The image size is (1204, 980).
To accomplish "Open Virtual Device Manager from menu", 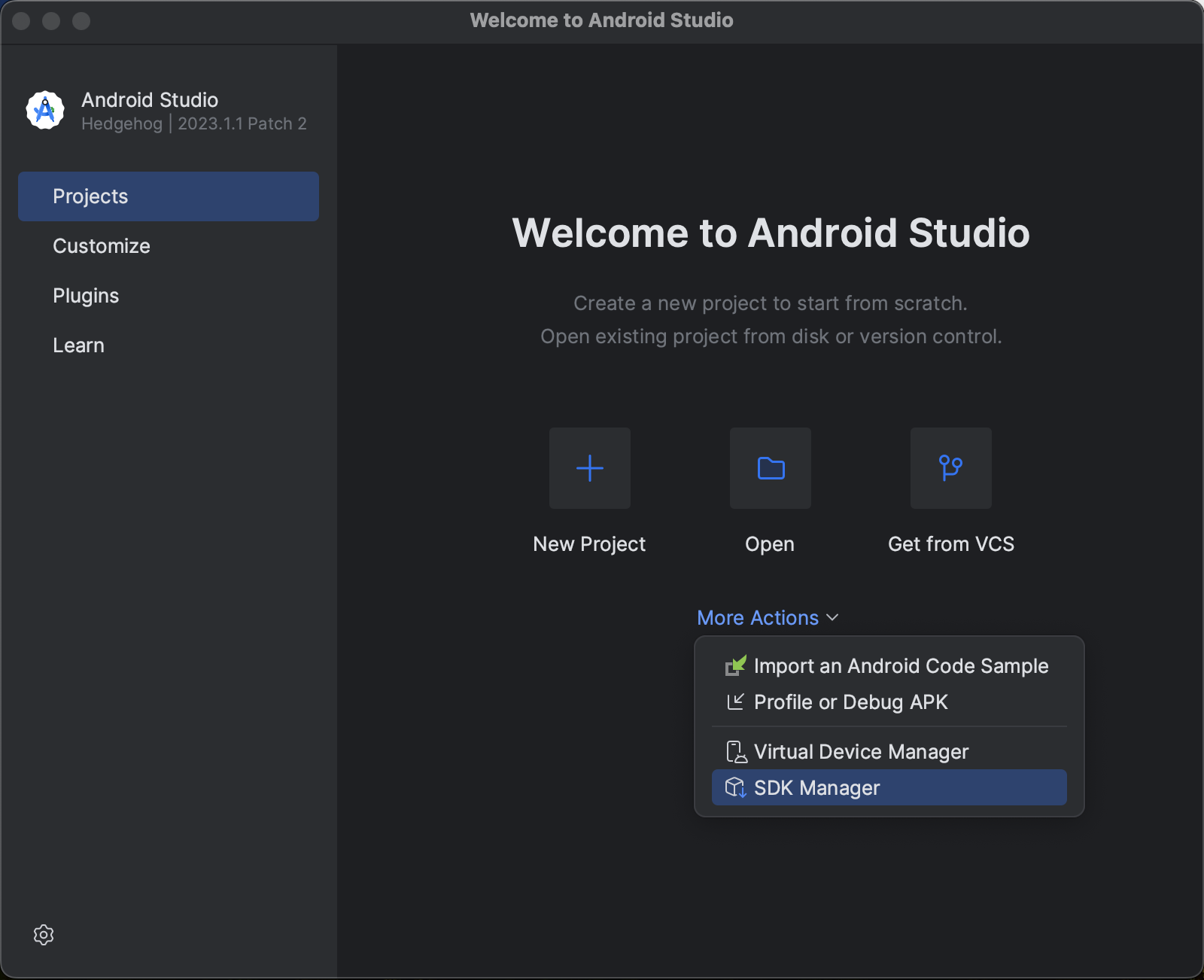I will click(x=889, y=752).
